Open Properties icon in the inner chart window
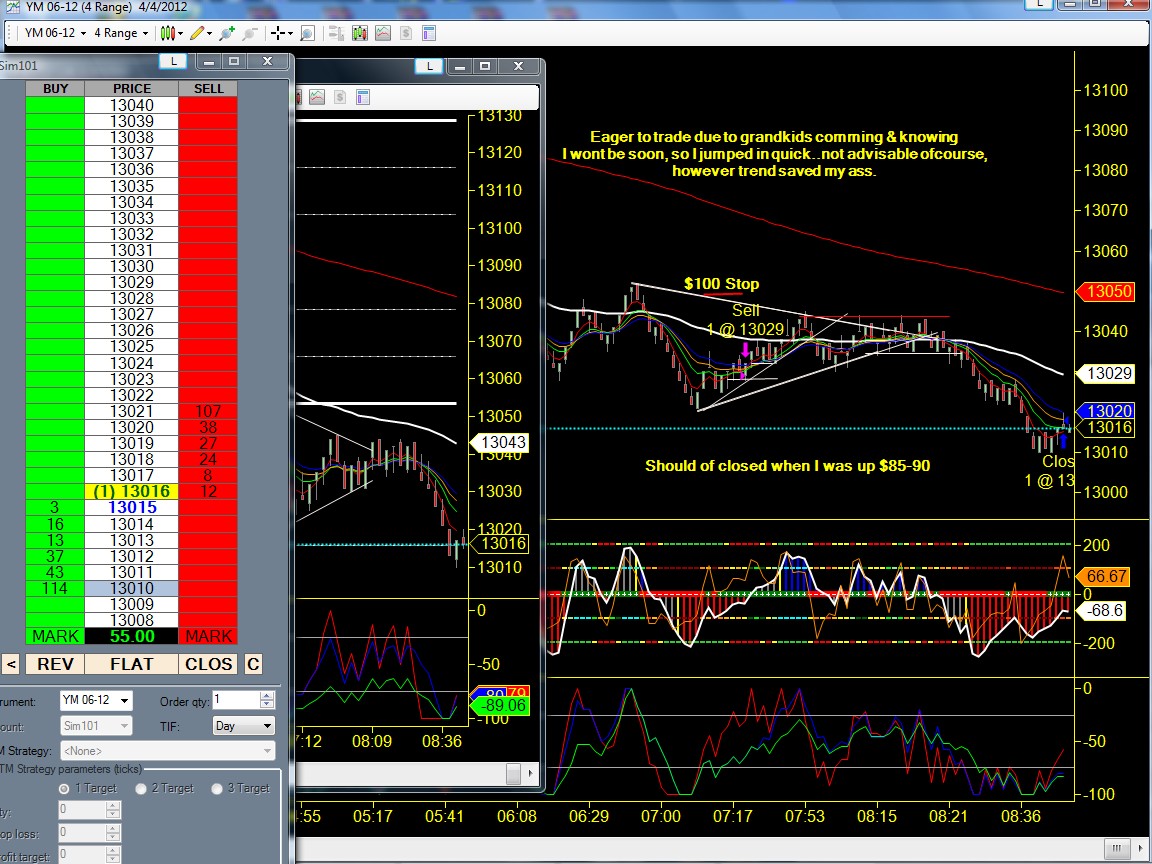1152x864 pixels. pos(362,97)
